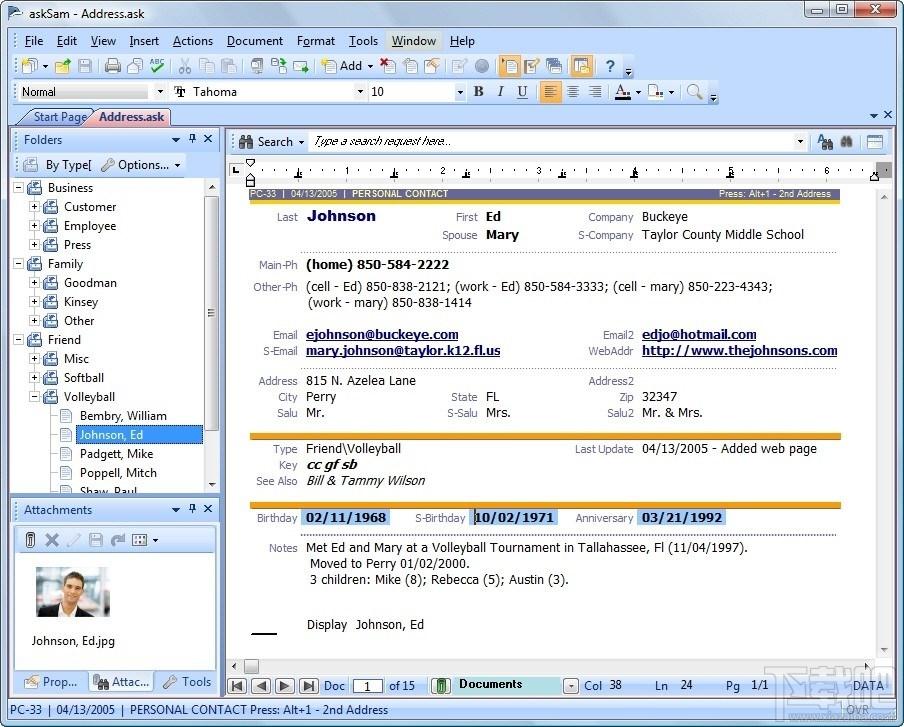Click the Print icon in the toolbar
The width and height of the screenshot is (904, 727).
point(112,67)
